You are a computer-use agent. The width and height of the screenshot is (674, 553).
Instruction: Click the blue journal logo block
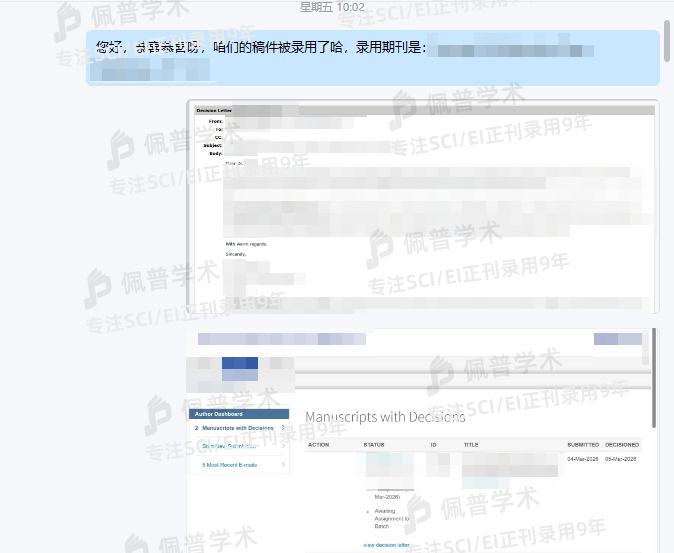pos(239,369)
